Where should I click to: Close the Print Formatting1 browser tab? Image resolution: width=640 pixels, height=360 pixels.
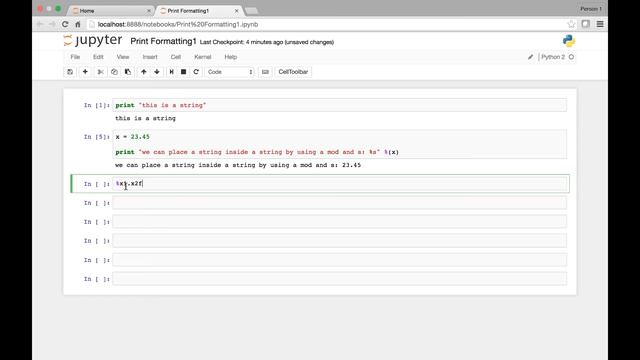click(x=236, y=11)
